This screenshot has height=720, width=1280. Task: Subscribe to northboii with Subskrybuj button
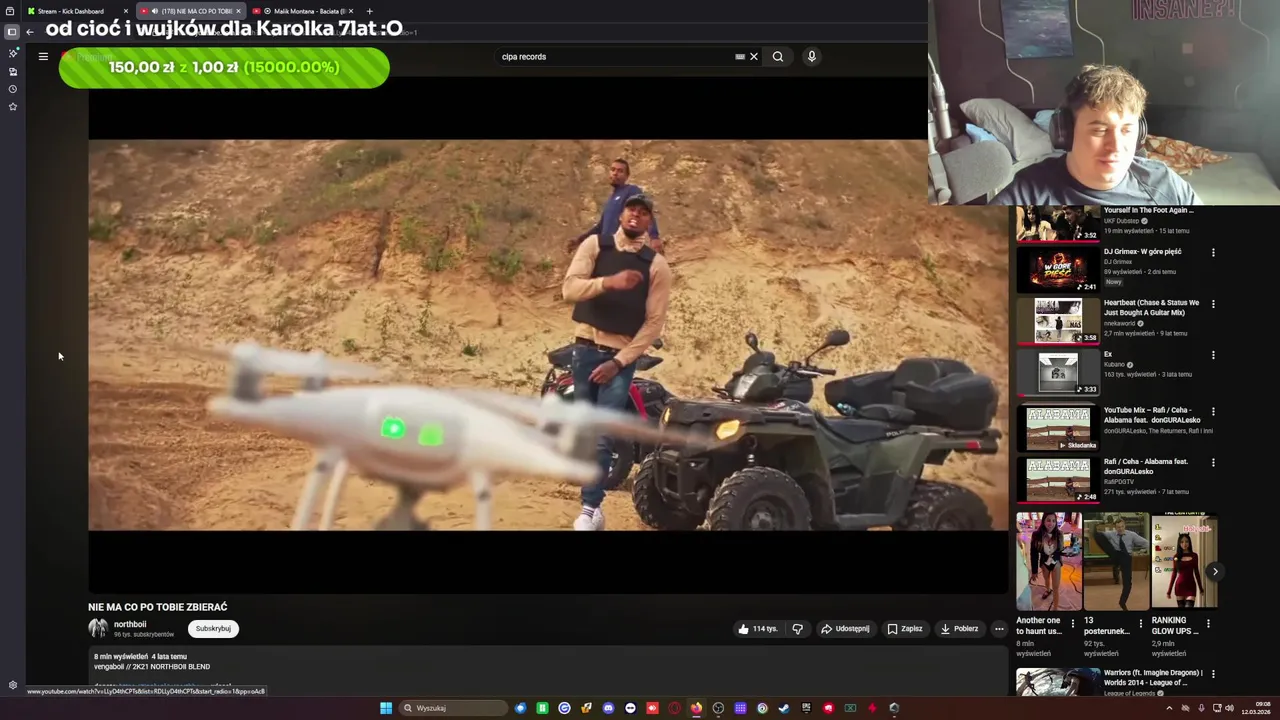(x=213, y=629)
